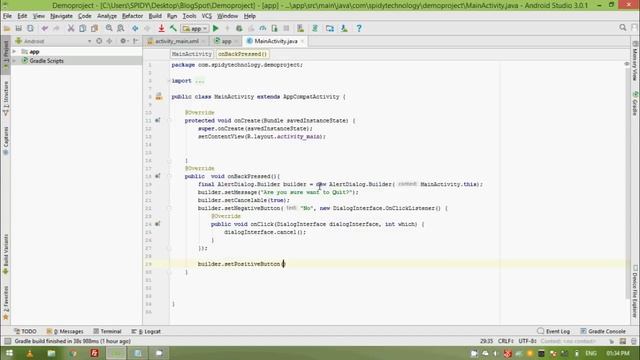
Task: Click the SDK Manager download icon
Action: pyautogui.click(x=344, y=28)
